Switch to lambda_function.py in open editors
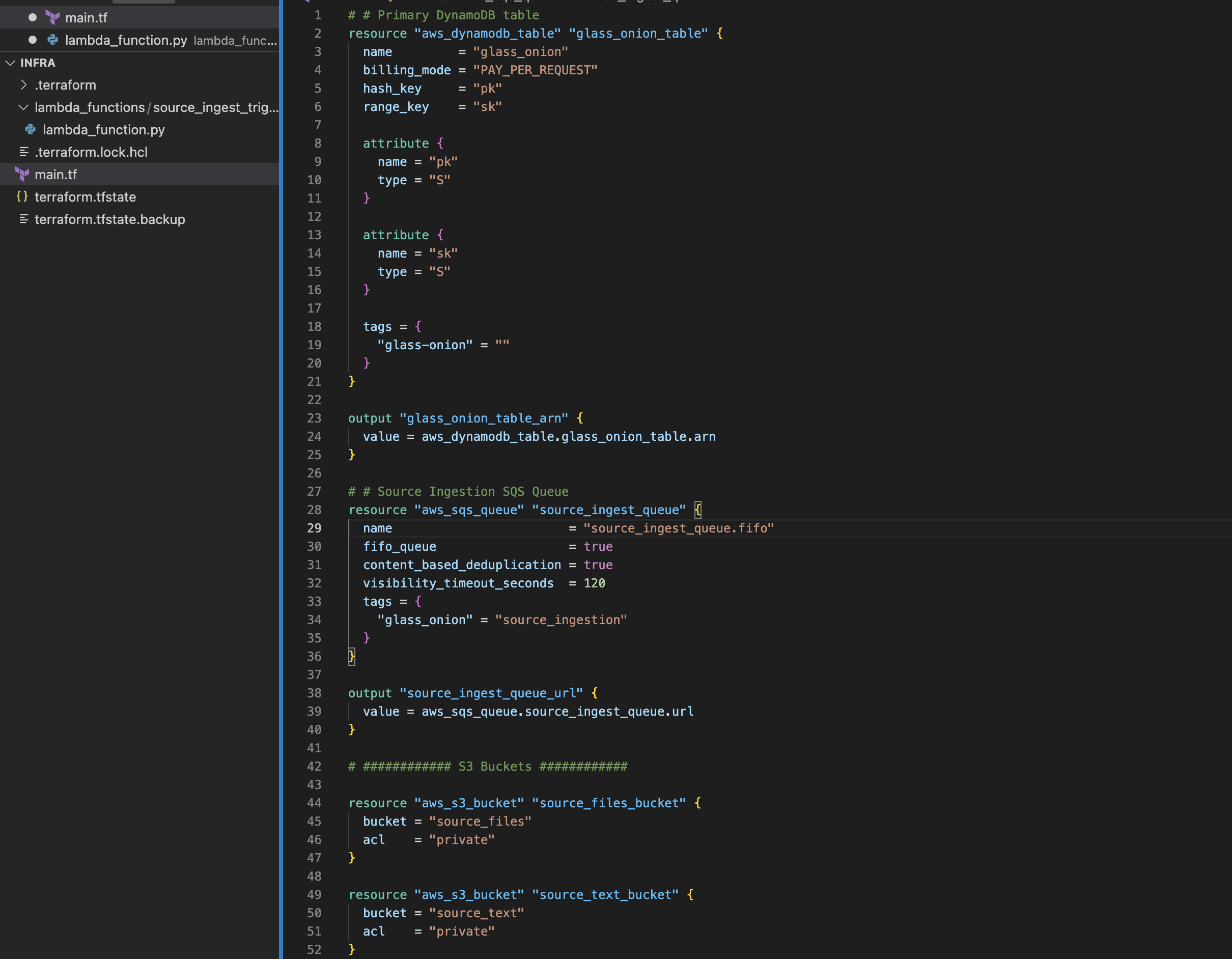 pyautogui.click(x=126, y=40)
